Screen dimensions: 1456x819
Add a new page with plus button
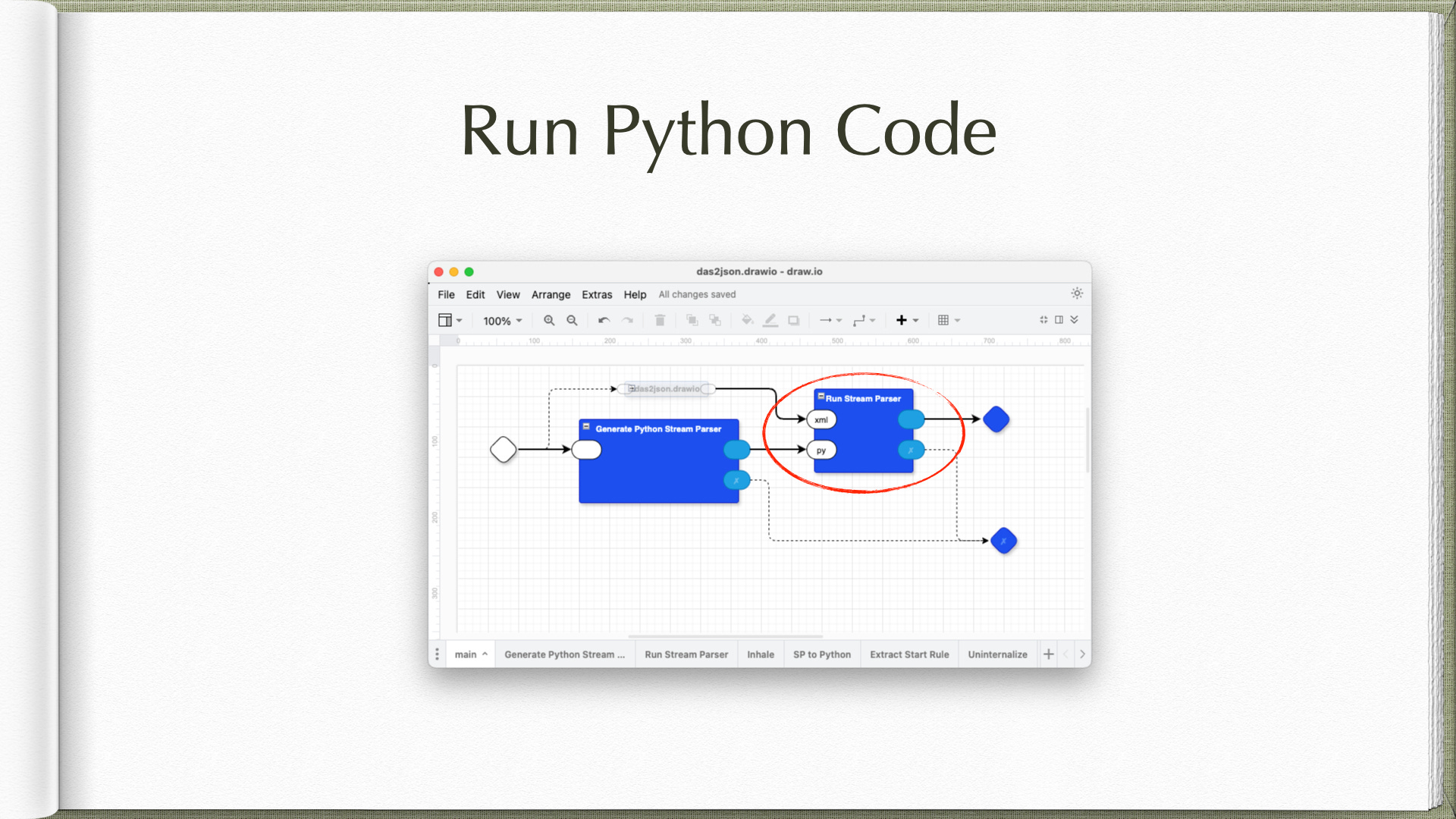tap(1049, 654)
